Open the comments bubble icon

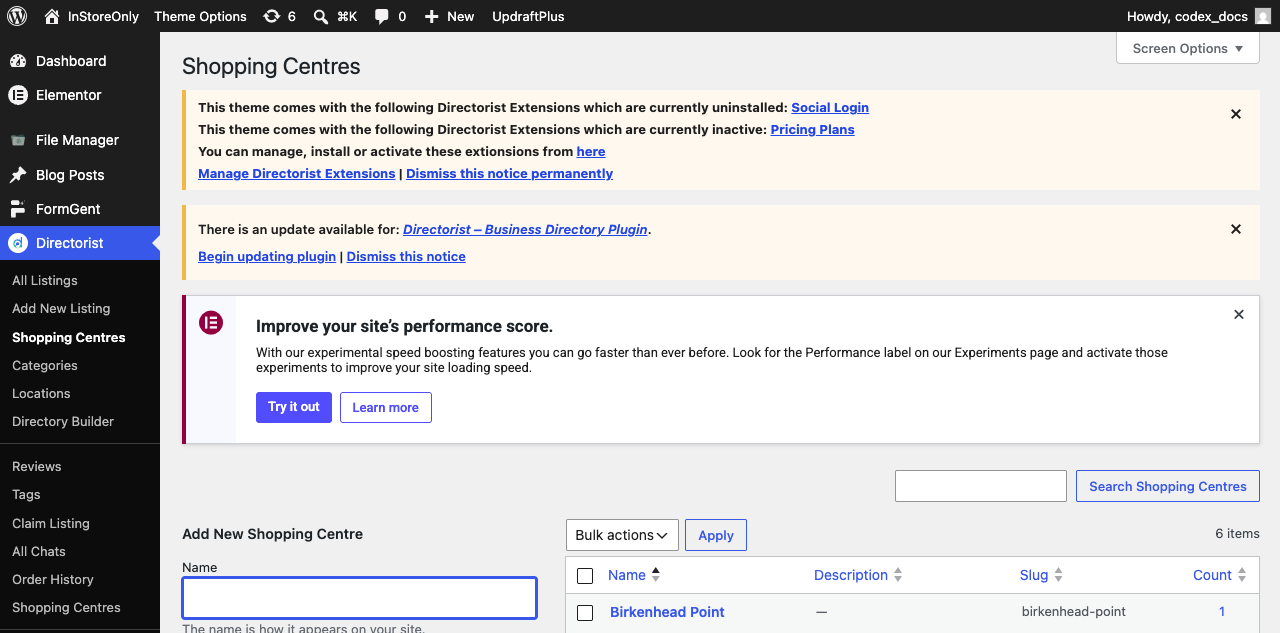click(382, 16)
